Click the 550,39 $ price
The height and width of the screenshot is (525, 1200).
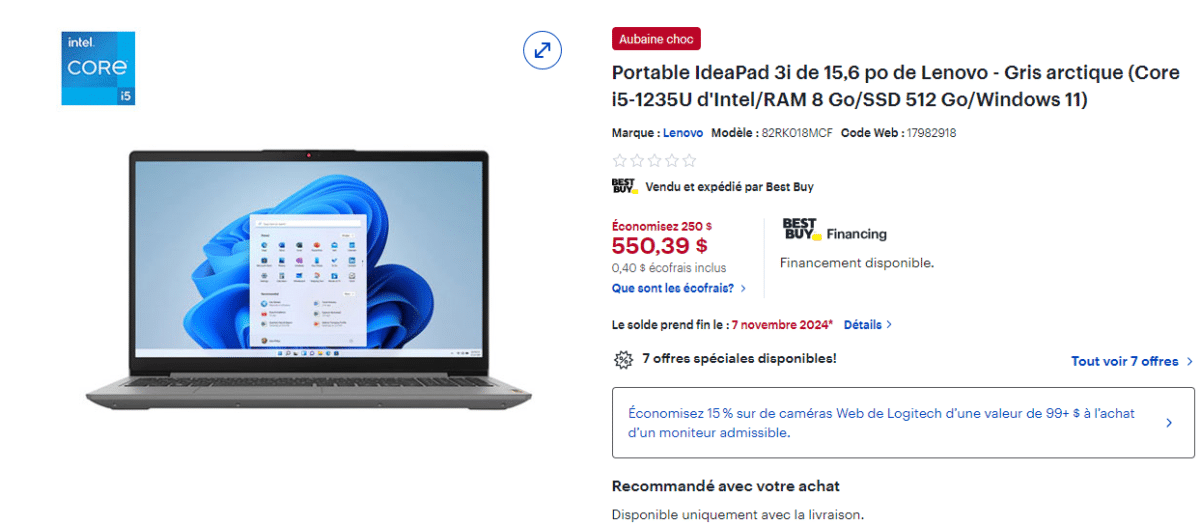click(660, 246)
